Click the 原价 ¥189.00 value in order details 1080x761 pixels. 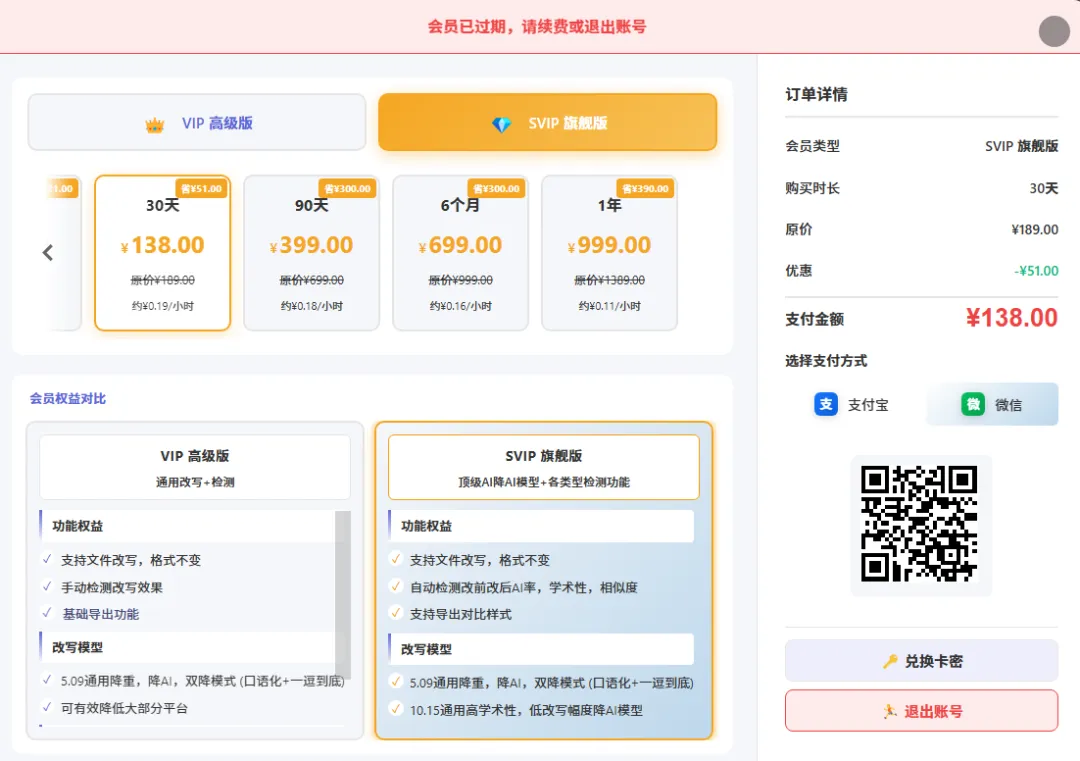[x=1035, y=229]
